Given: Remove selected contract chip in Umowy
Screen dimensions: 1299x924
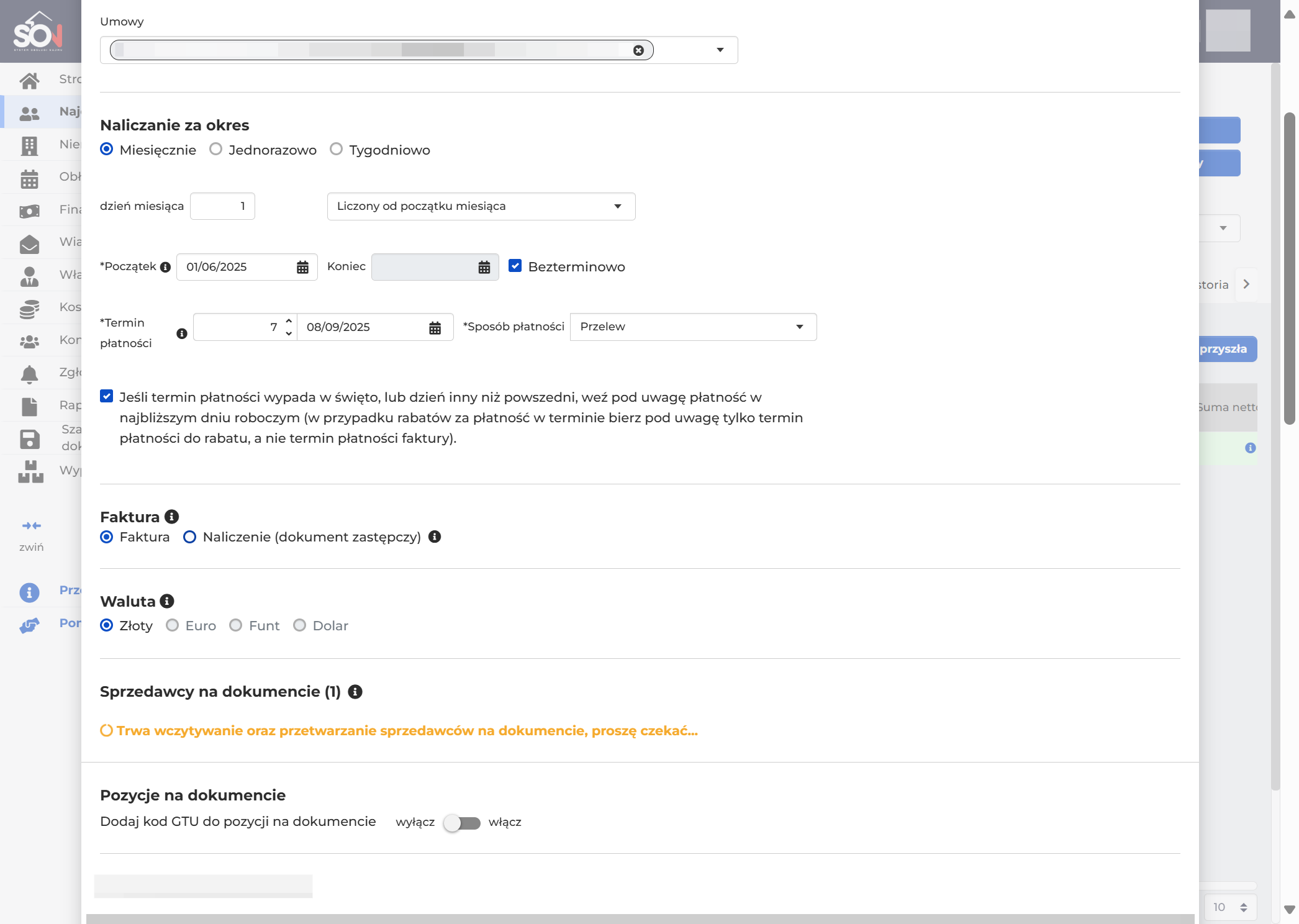Looking at the screenshot, I should coord(638,50).
